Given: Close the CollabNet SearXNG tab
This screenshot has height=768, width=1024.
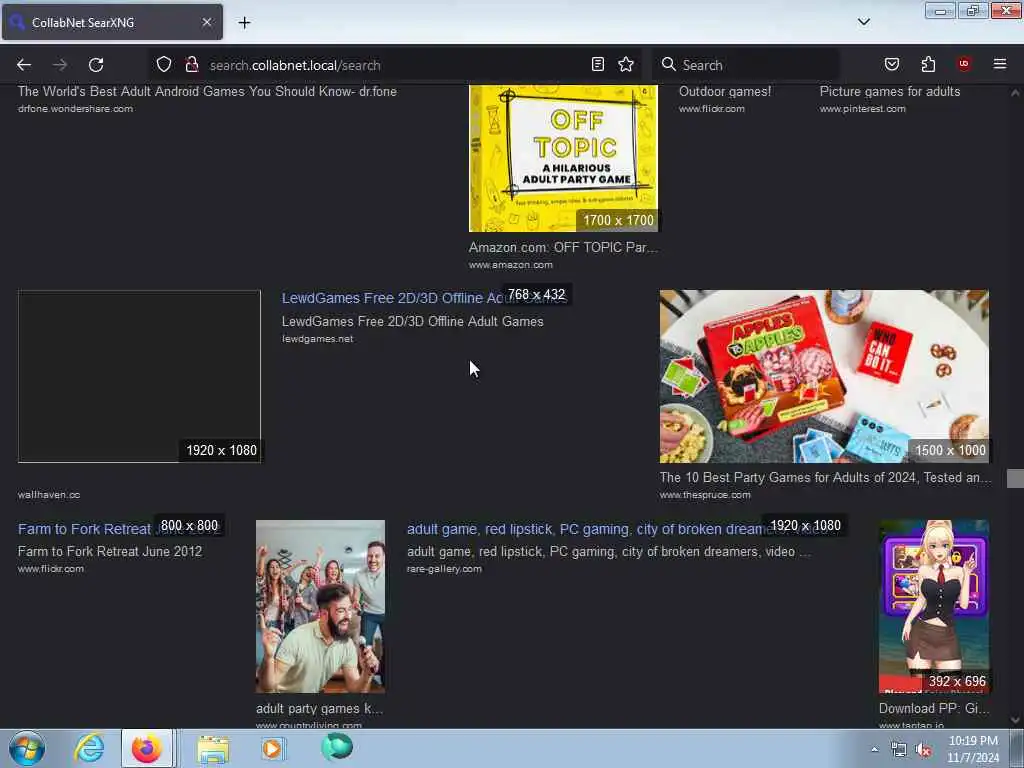Looking at the screenshot, I should (x=206, y=22).
